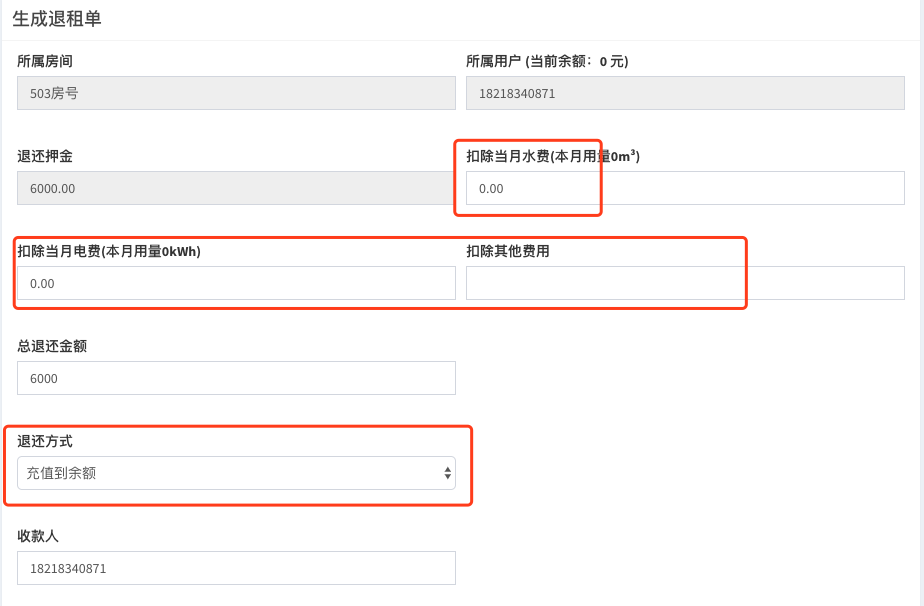This screenshot has width=924, height=606.
Task: Click the 退还押金 label
Action: 45,156
